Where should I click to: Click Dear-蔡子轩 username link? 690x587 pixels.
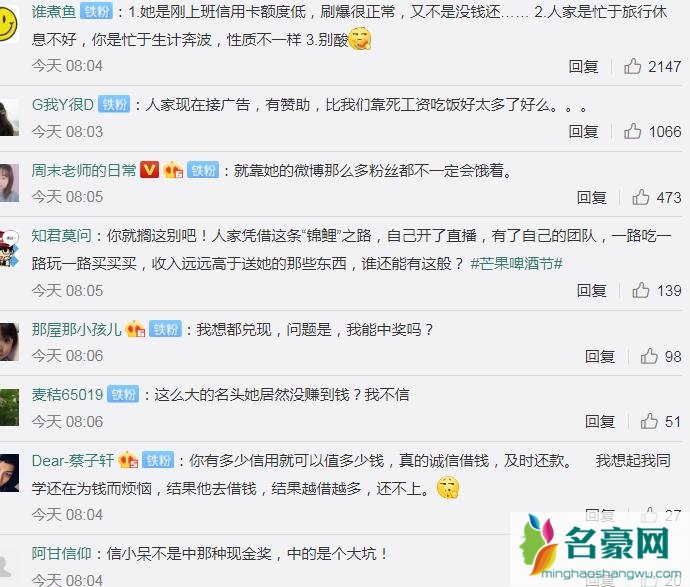coord(73,460)
